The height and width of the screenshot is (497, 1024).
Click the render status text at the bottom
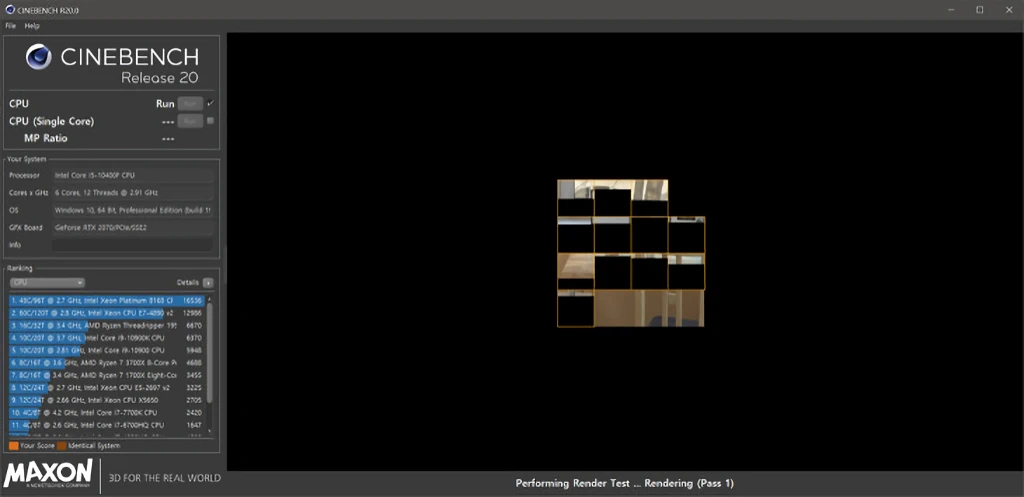click(x=625, y=484)
